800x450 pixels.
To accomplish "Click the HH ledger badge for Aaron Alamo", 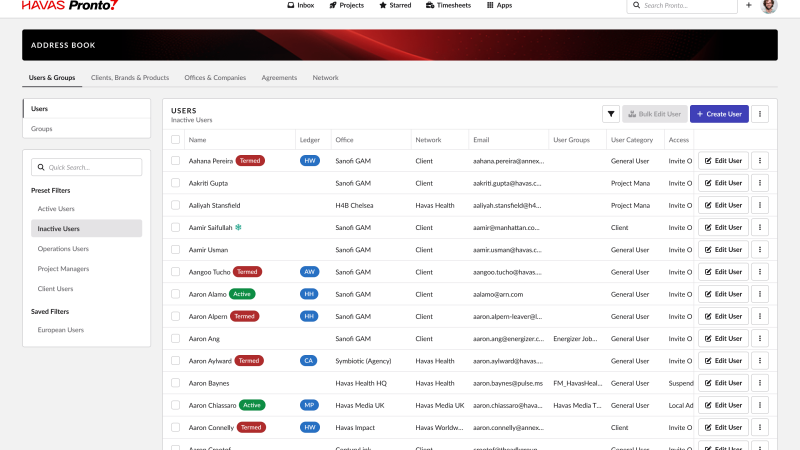I will pos(309,294).
